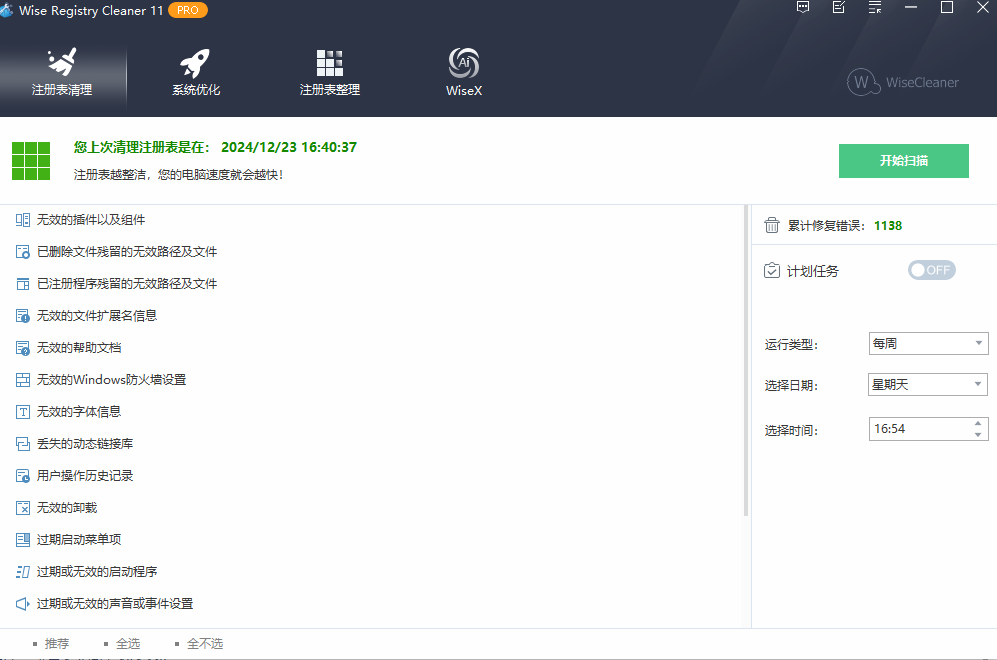
Task: Check the 无效的帮助文档 scan item
Action: (x=22, y=347)
